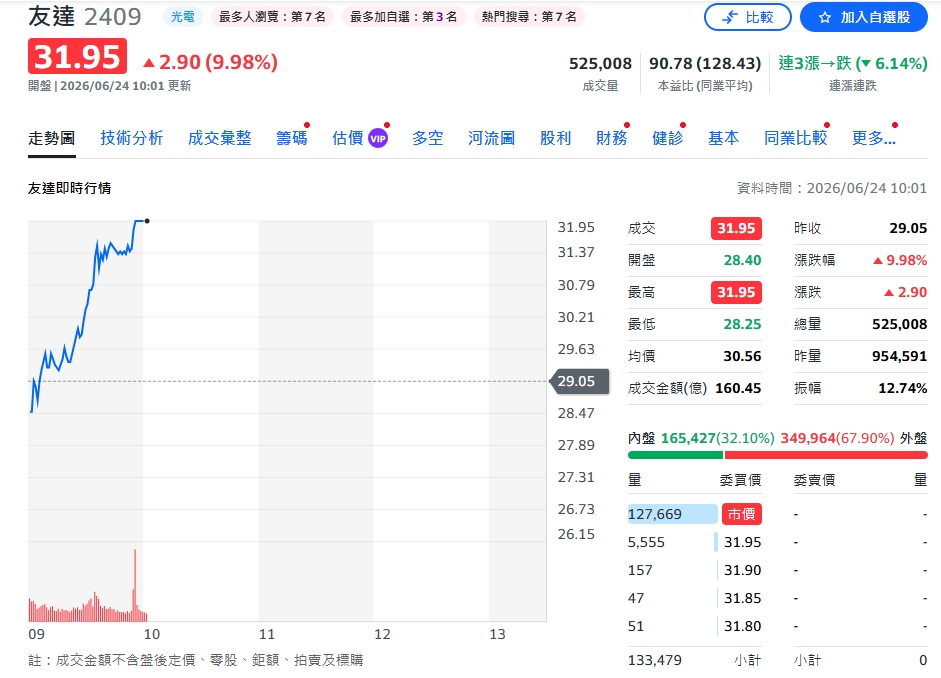
Task: Expand the 更多... menu
Action: [x=874, y=139]
